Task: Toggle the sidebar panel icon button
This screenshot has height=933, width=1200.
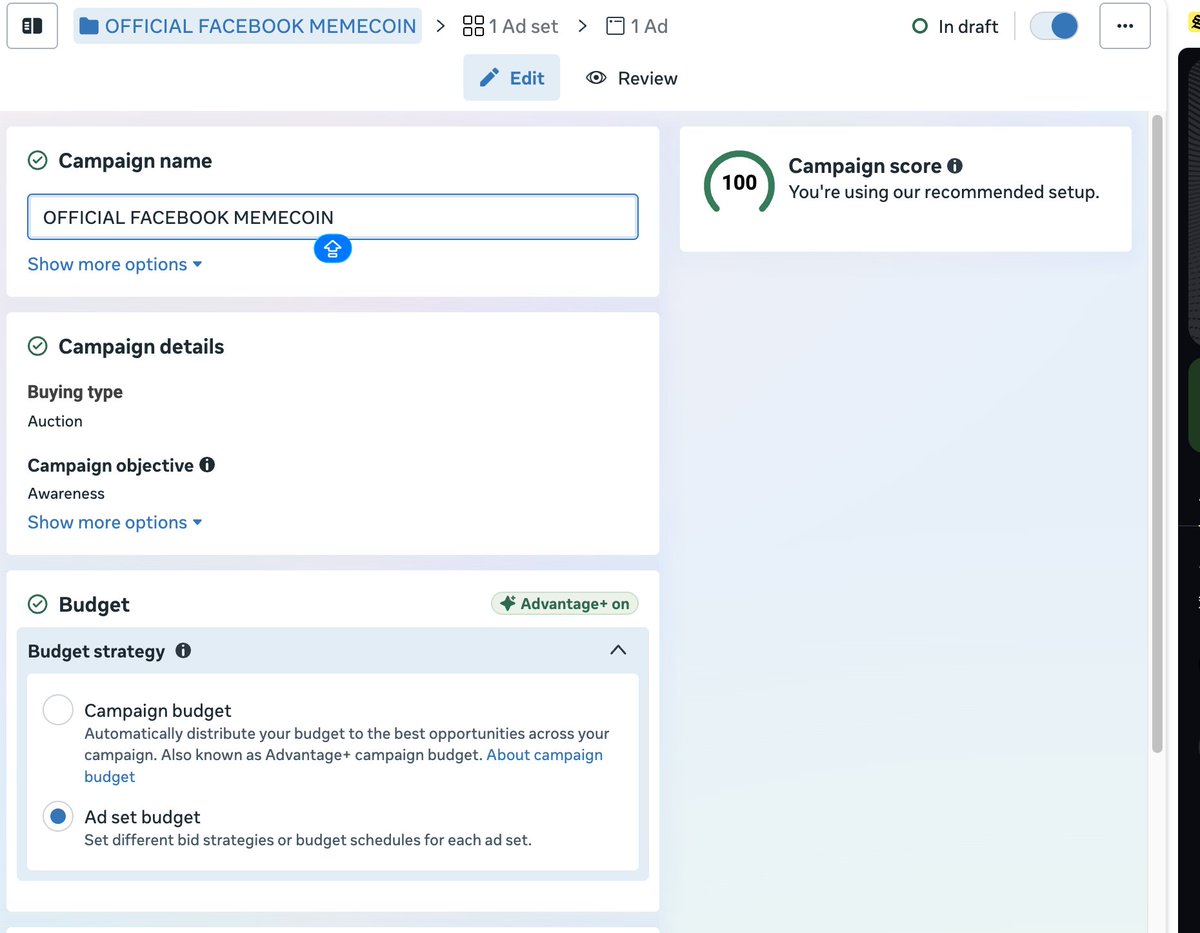Action: click(32, 26)
